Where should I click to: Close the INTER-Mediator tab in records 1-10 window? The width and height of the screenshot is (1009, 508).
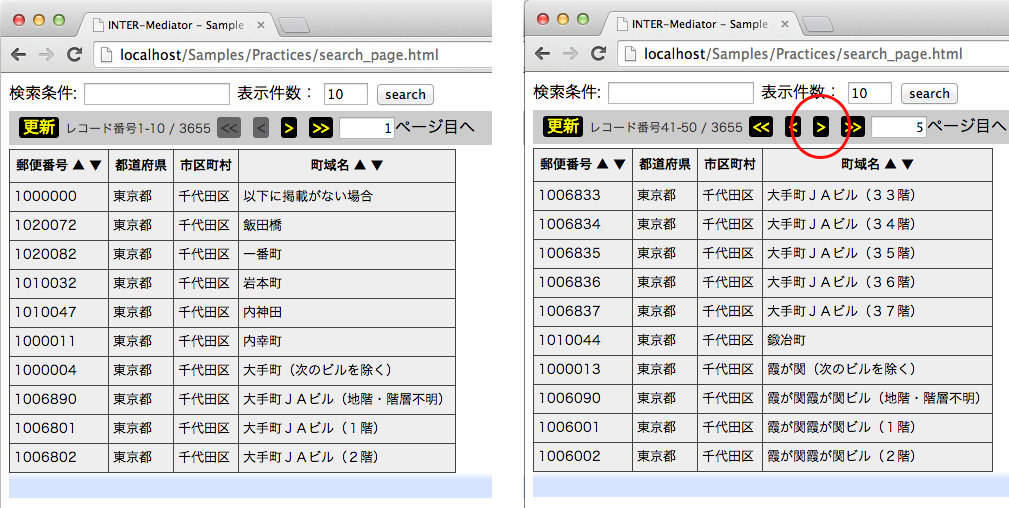(261, 25)
